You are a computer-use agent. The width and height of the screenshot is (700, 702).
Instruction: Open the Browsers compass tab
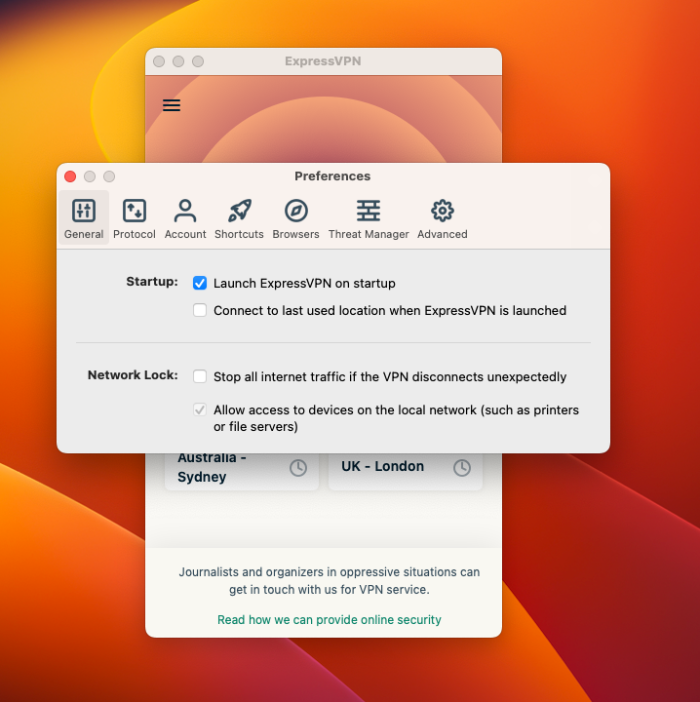click(x=296, y=218)
